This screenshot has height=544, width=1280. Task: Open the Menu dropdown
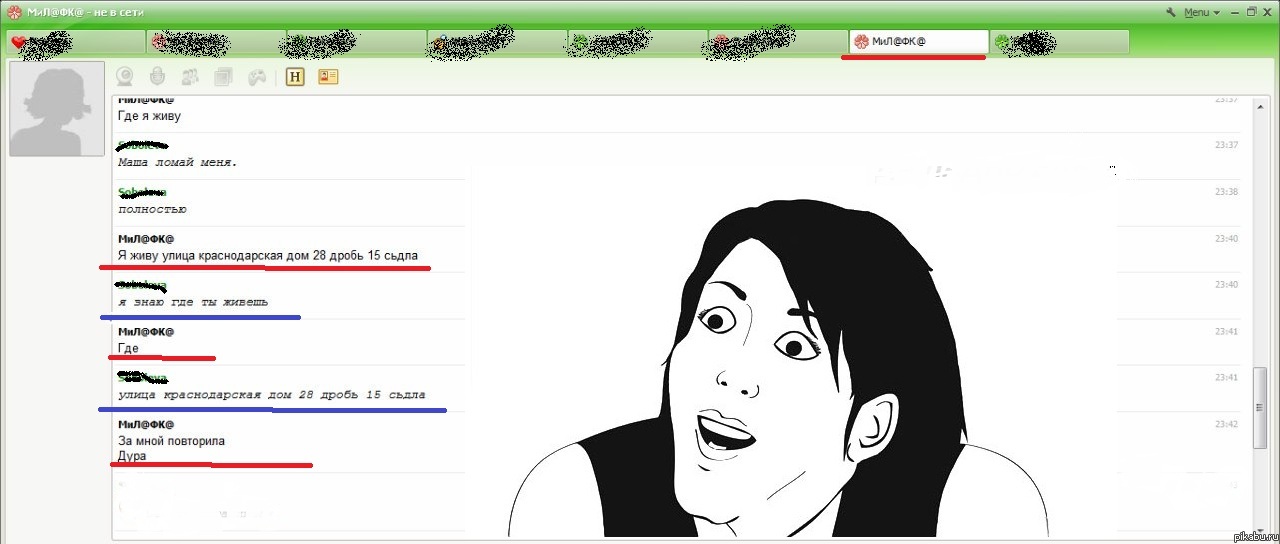pyautogui.click(x=1201, y=12)
